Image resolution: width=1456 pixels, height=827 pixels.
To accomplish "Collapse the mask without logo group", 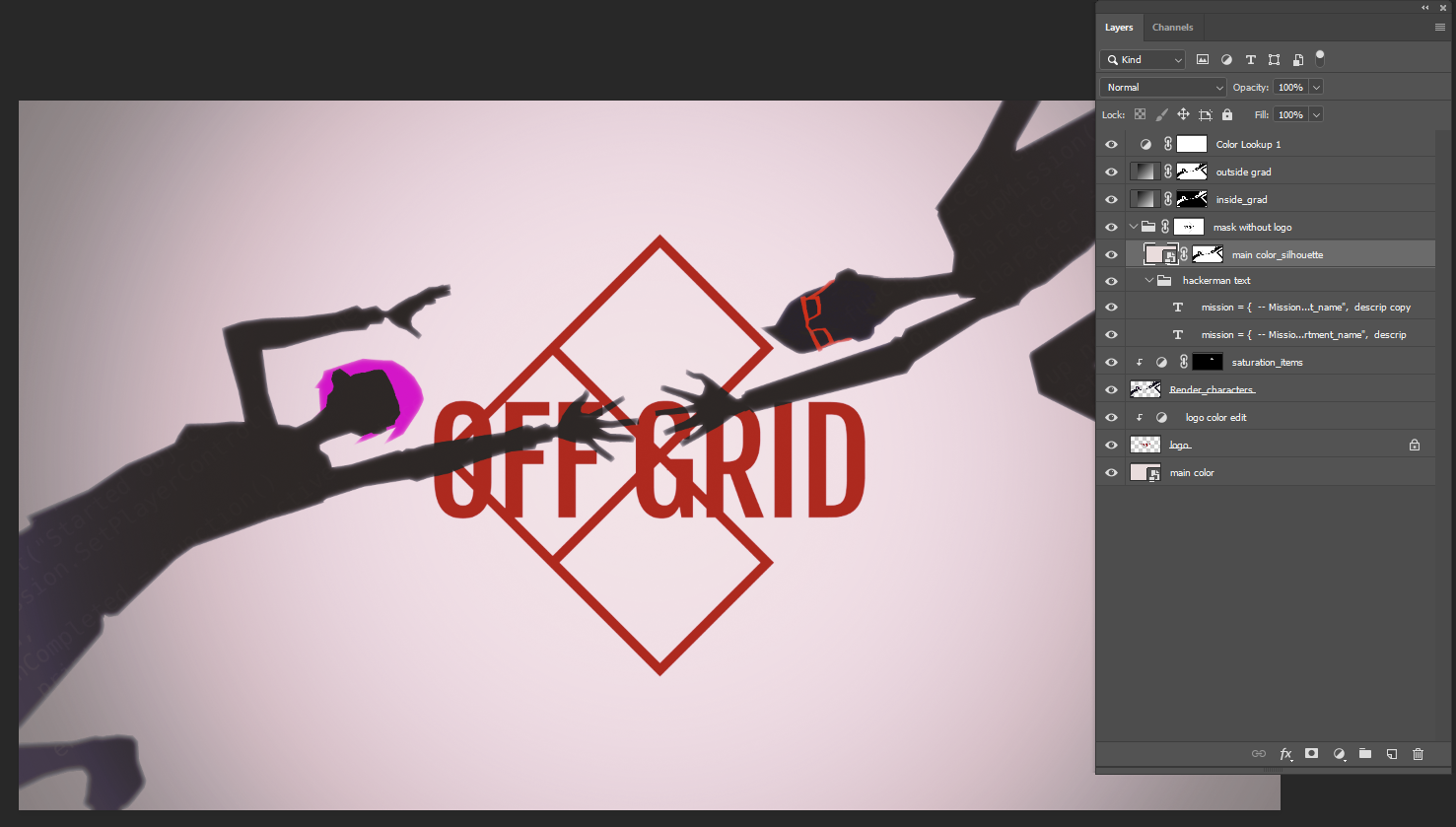I will click(x=1134, y=227).
